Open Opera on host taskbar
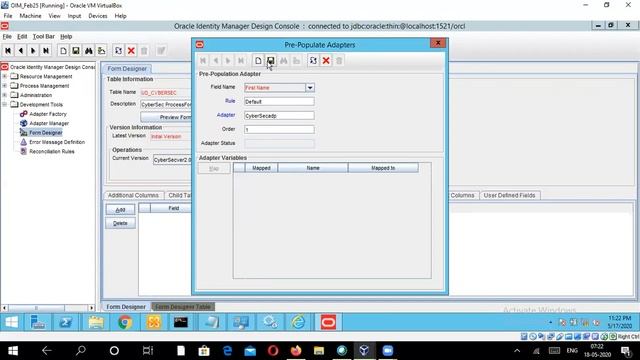Viewport: 640px width, 360px height. pos(273,351)
